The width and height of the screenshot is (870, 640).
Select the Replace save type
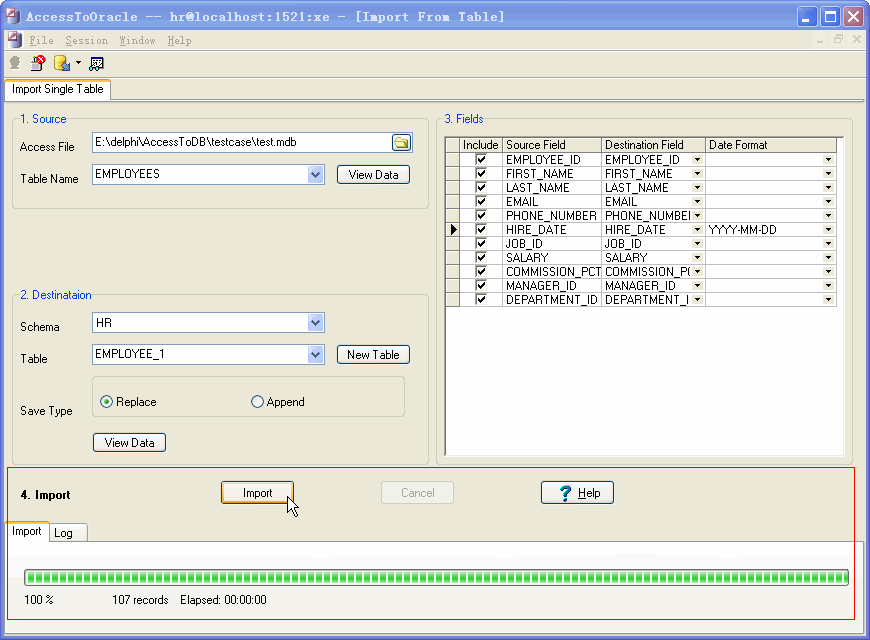(106, 402)
